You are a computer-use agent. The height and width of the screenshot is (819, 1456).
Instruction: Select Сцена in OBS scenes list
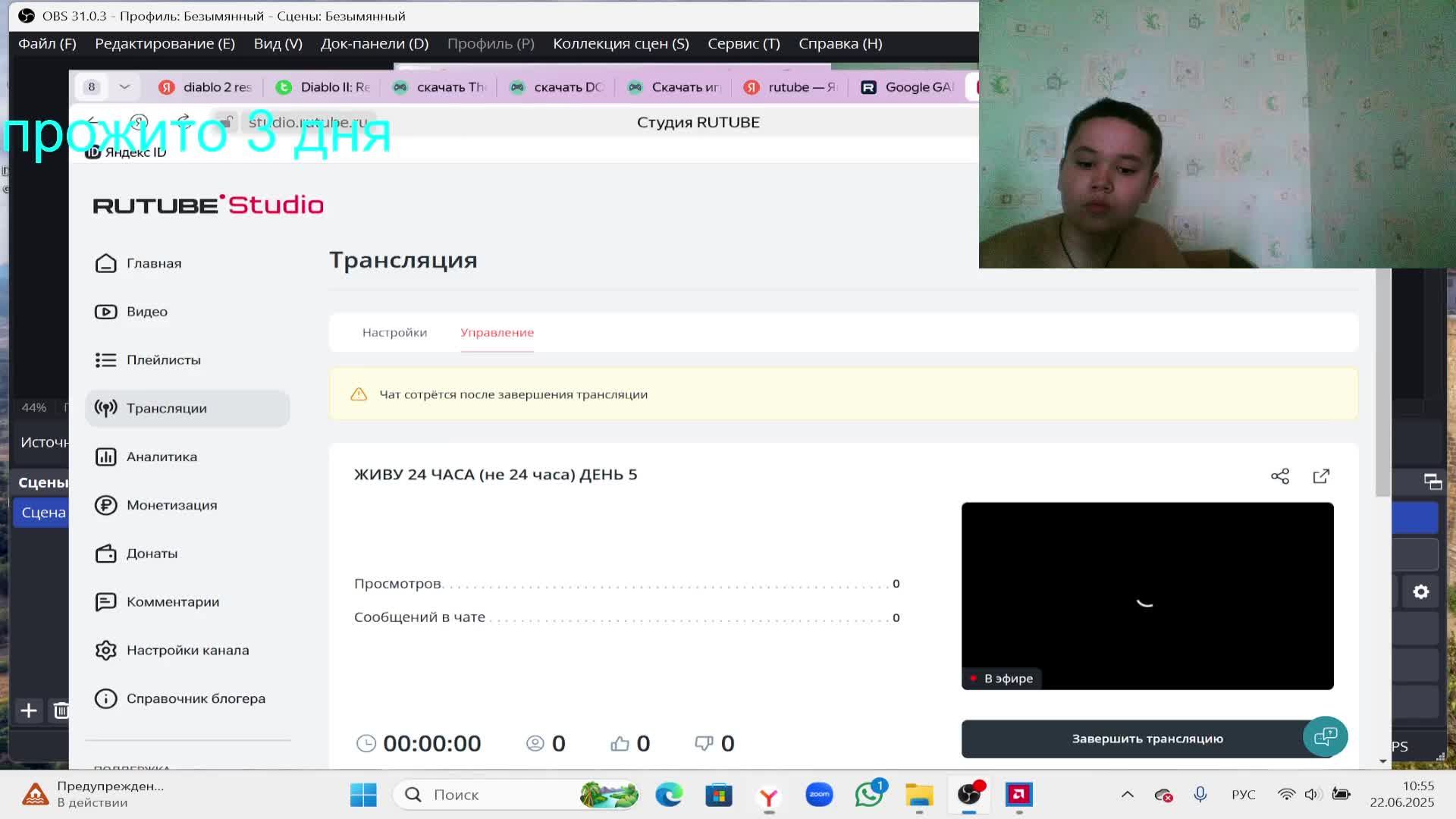pyautogui.click(x=42, y=513)
